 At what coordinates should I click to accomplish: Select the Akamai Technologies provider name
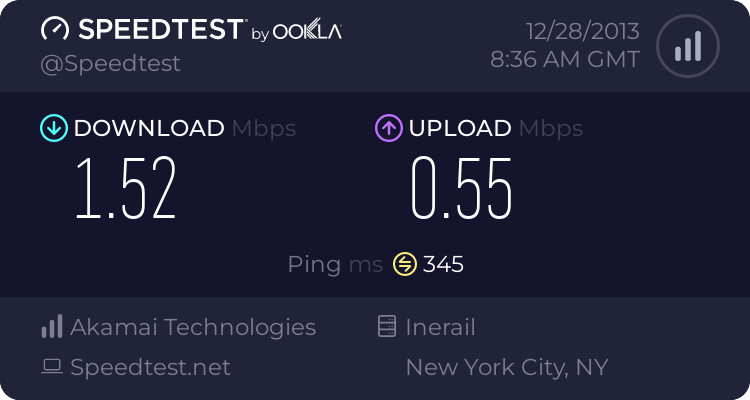[192, 327]
